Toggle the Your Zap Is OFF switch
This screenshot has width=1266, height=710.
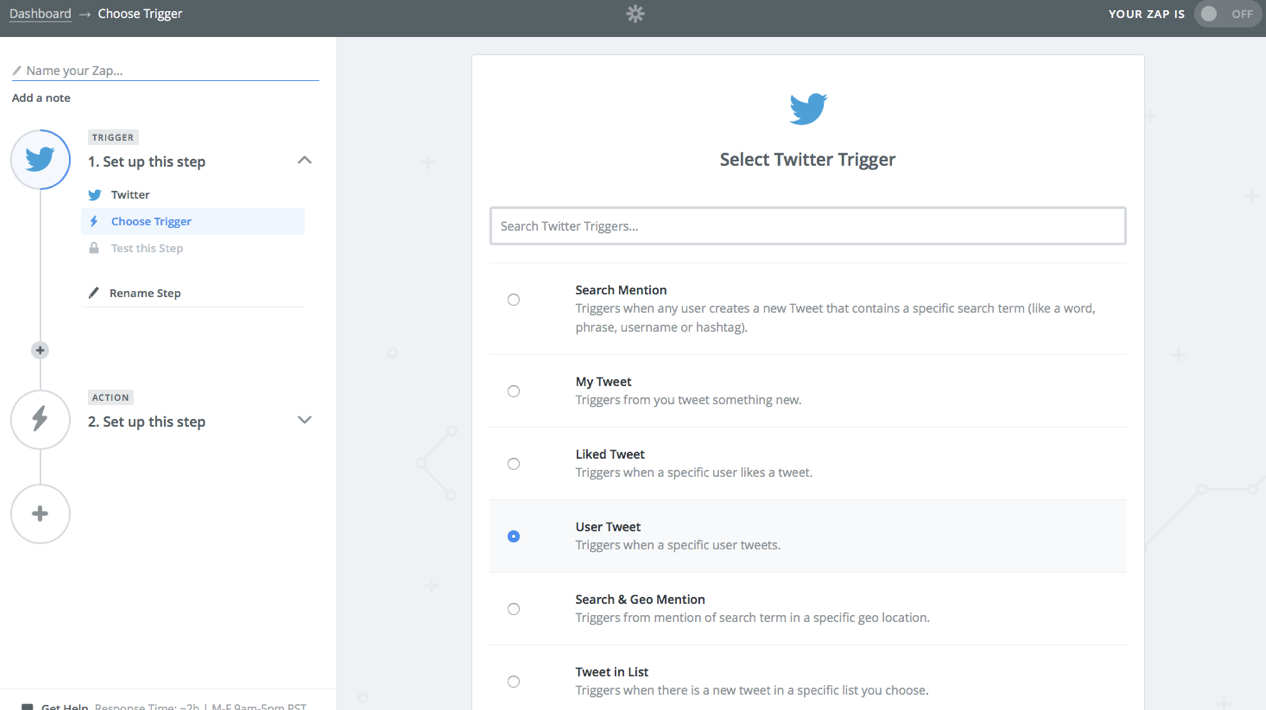[x=1228, y=14]
